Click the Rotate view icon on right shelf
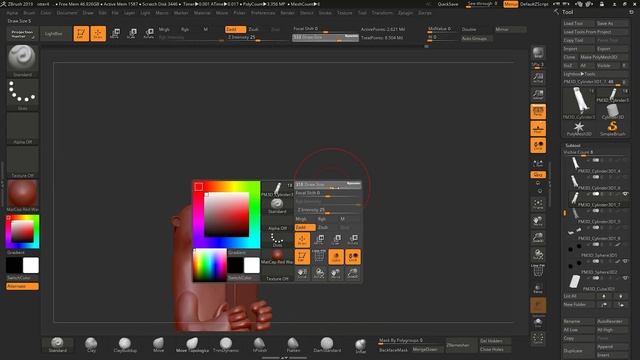The height and width of the screenshot is (360, 640). [x=538, y=255]
